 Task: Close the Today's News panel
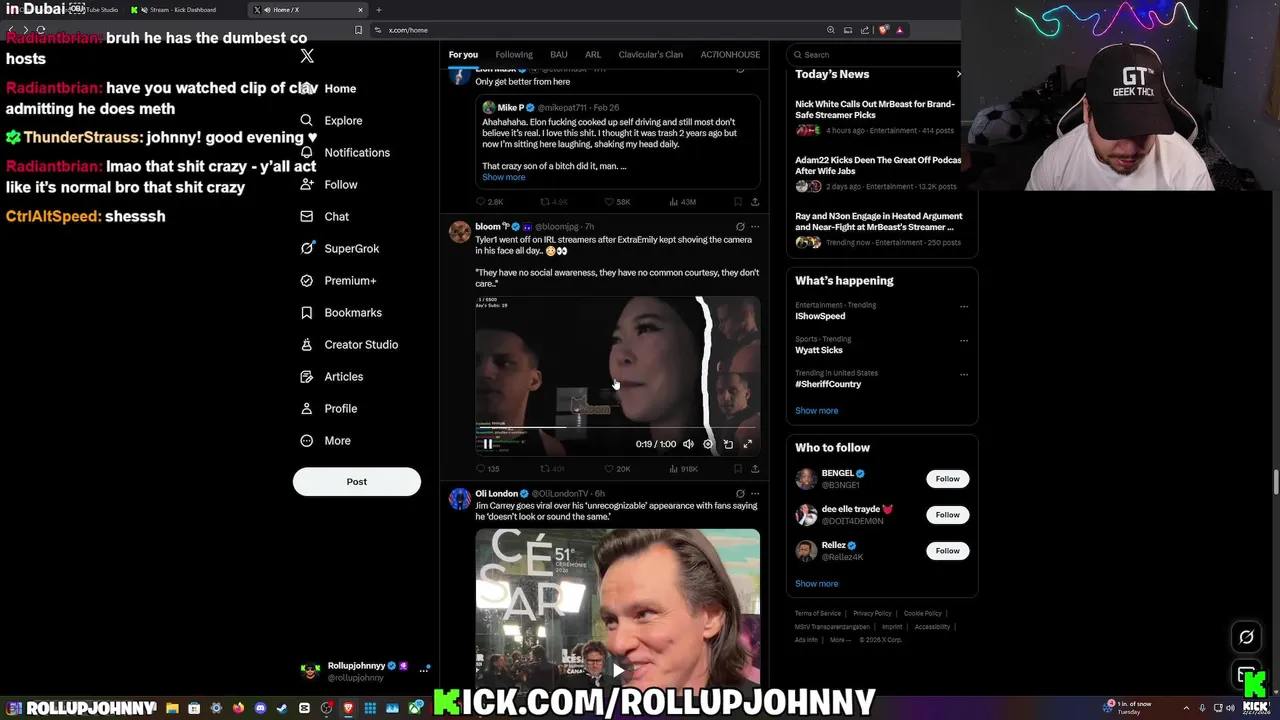tap(958, 74)
